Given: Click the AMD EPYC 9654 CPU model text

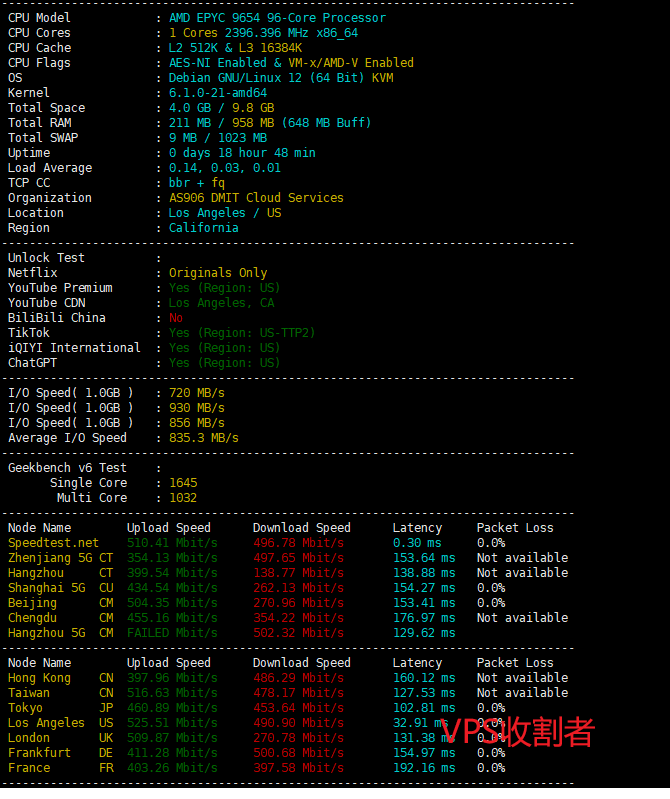Looking at the screenshot, I should [x=276, y=18].
